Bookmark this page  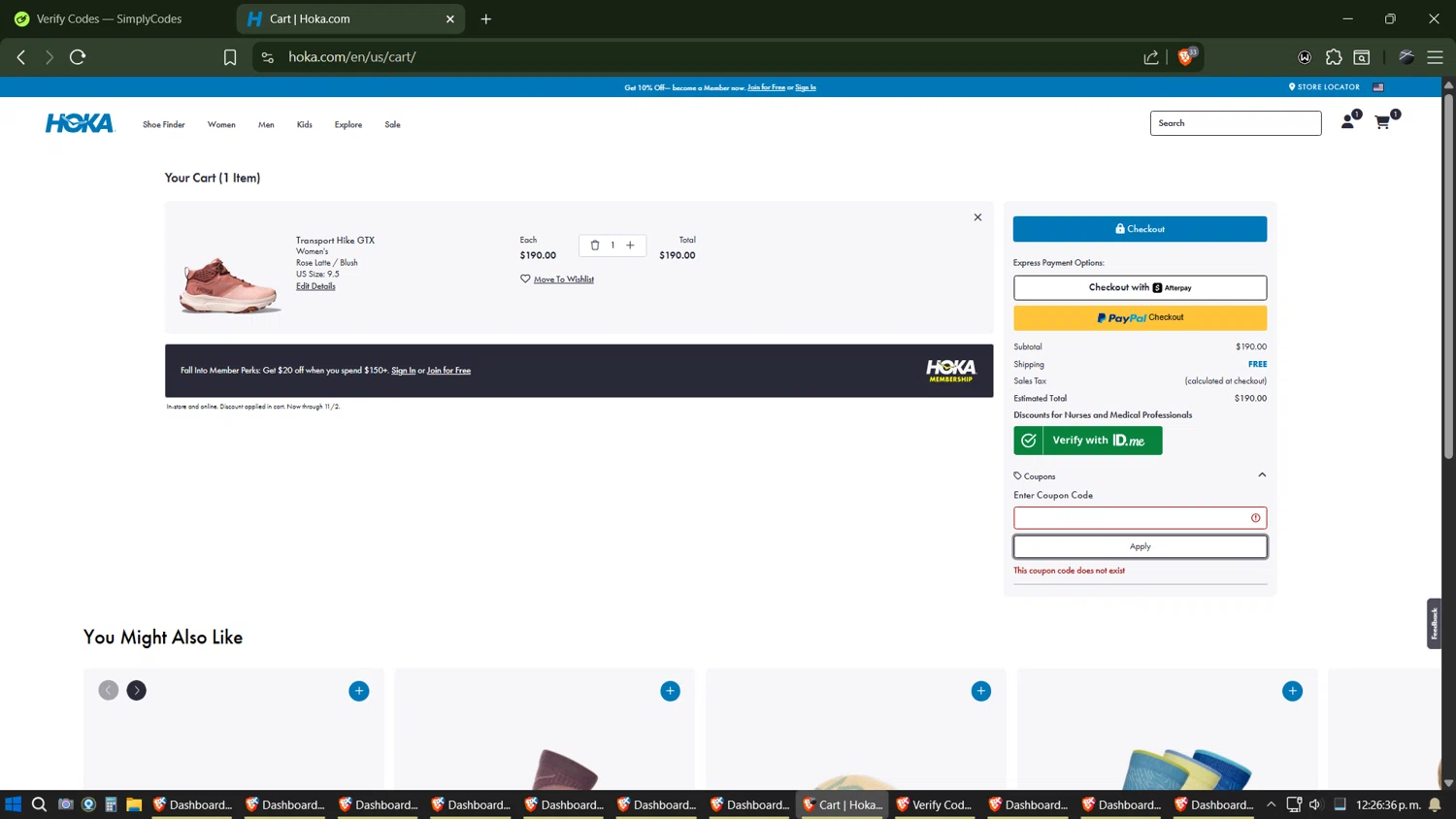(230, 57)
